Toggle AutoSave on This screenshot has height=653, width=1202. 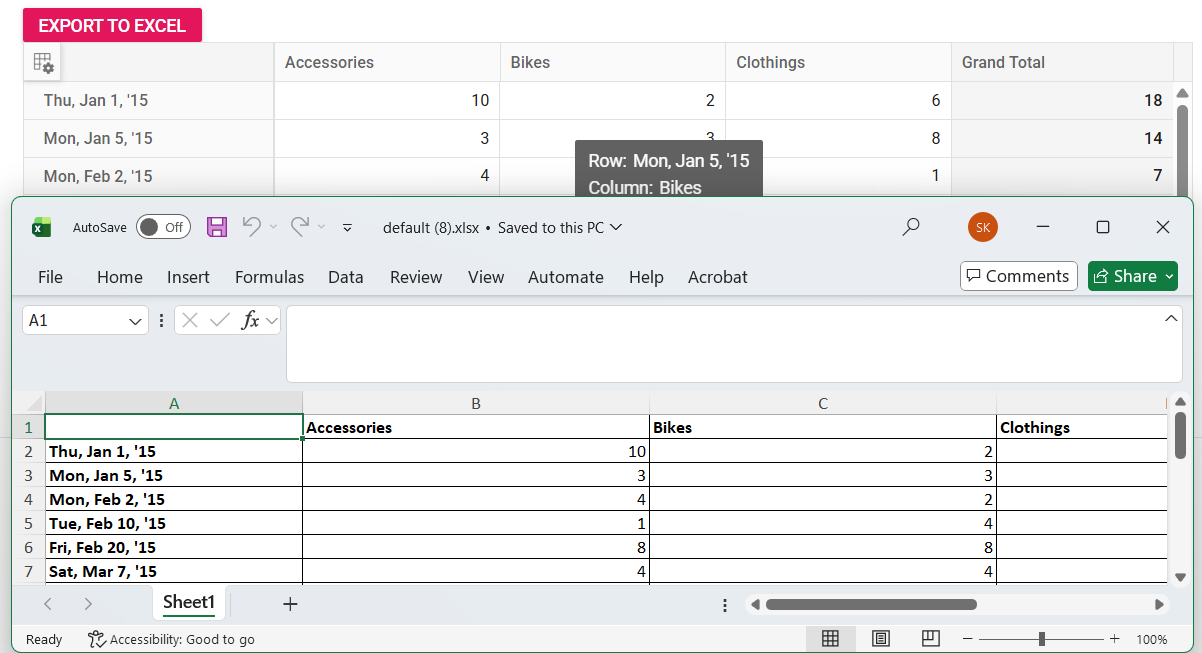tap(163, 227)
